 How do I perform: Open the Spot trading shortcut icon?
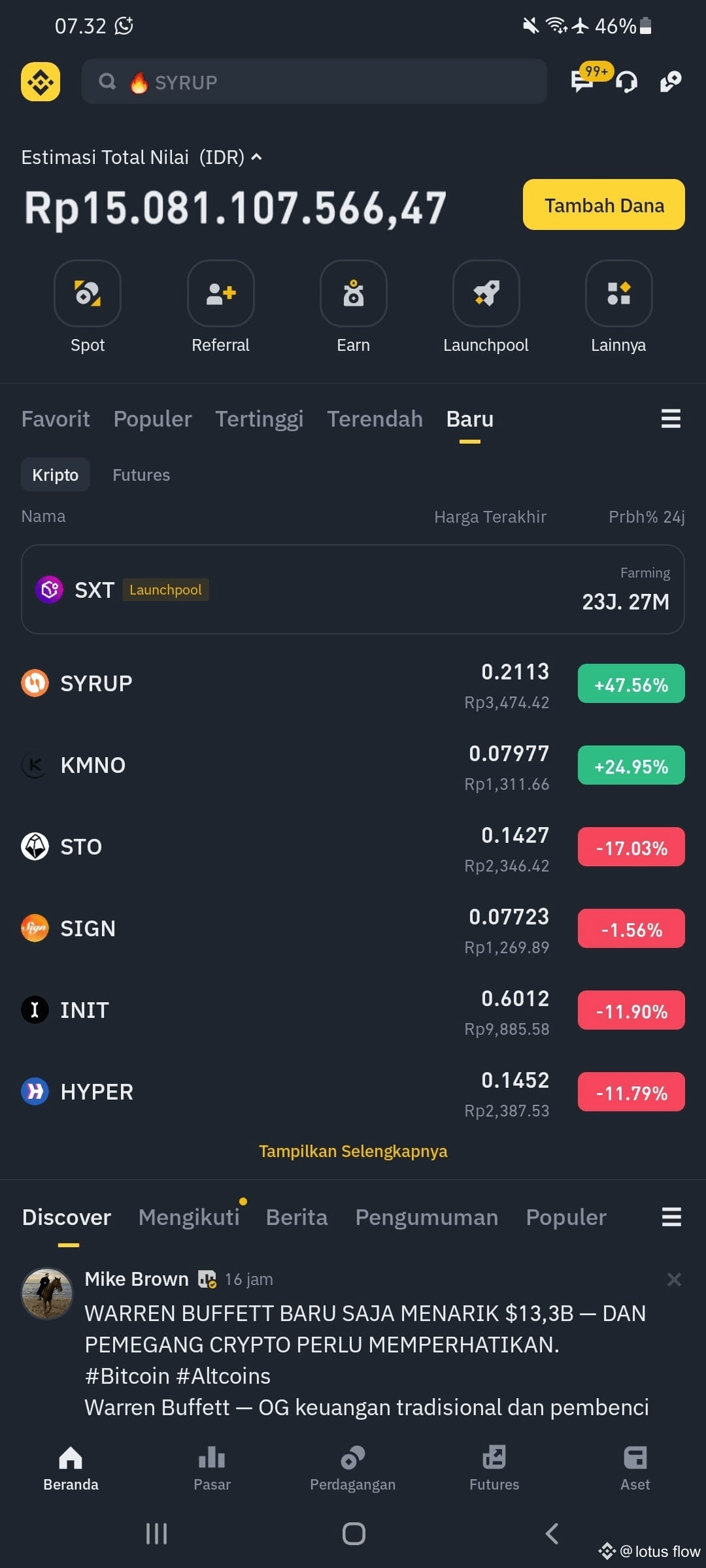coord(88,293)
